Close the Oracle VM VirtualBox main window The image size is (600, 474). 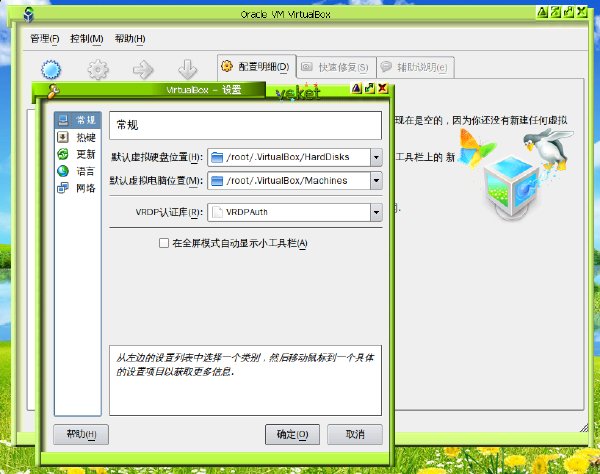(x=582, y=12)
